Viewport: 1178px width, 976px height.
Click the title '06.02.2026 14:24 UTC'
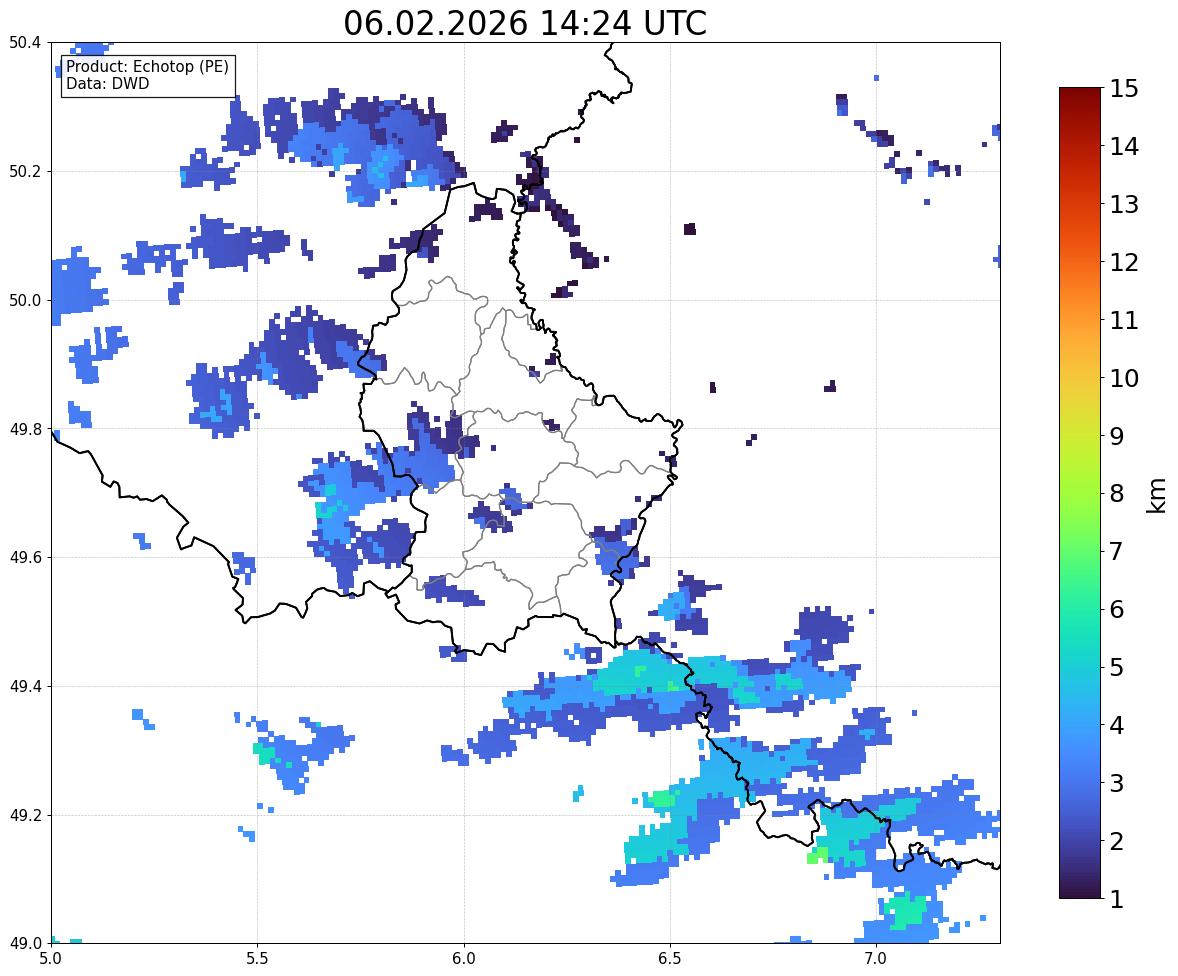525,23
